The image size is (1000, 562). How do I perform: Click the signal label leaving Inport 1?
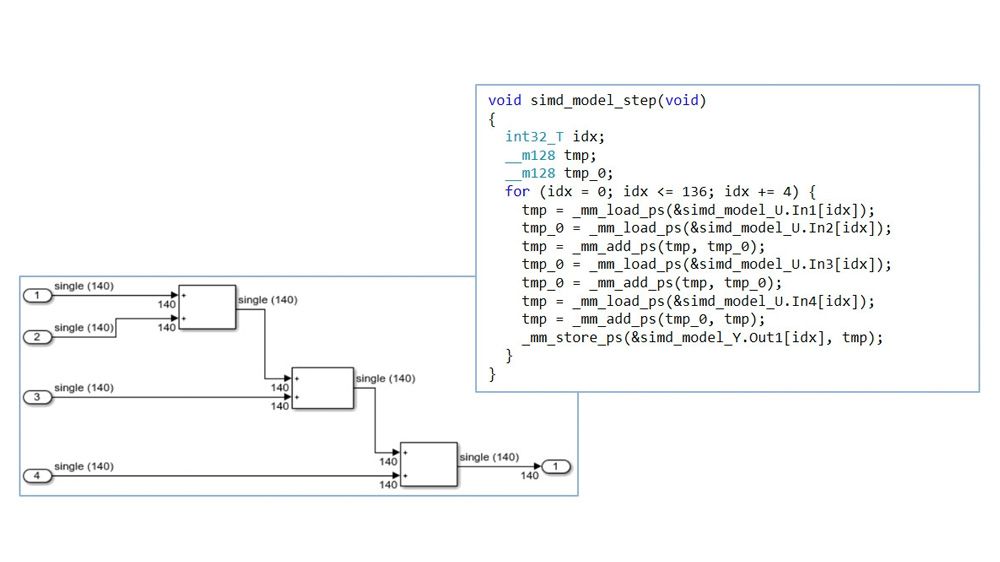click(84, 286)
